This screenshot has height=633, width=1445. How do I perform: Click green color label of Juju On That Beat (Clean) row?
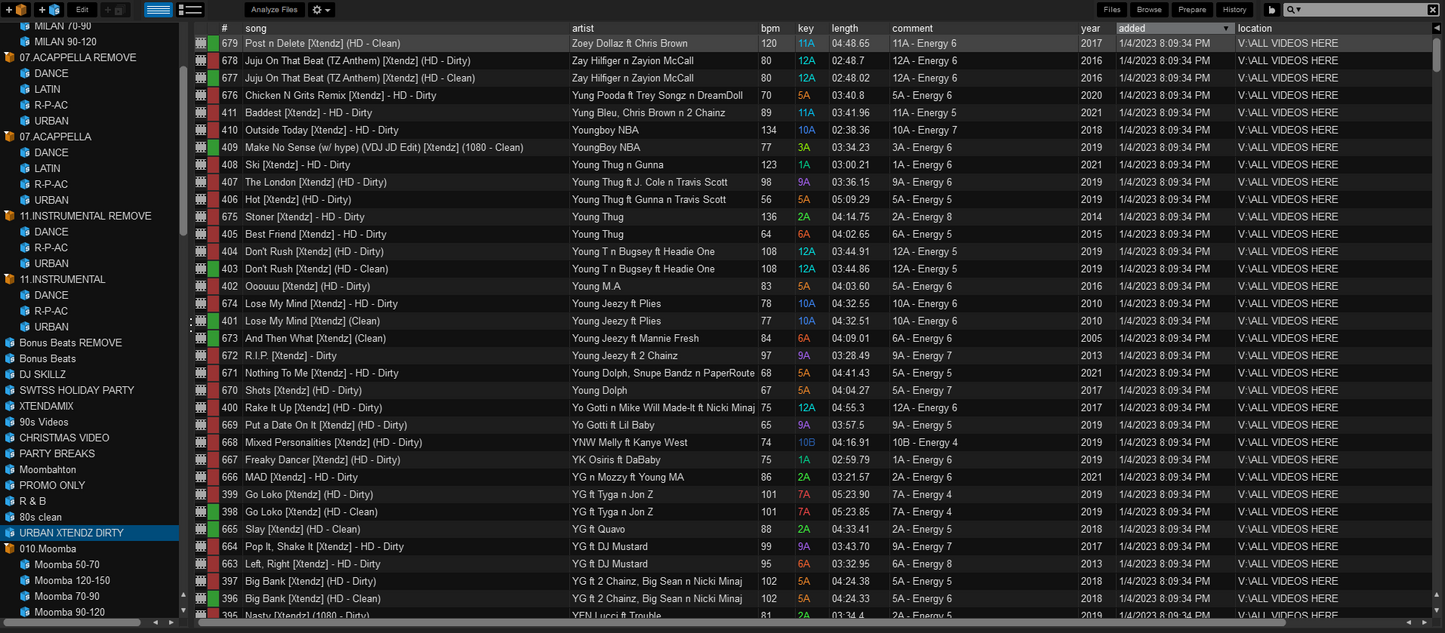[213, 78]
